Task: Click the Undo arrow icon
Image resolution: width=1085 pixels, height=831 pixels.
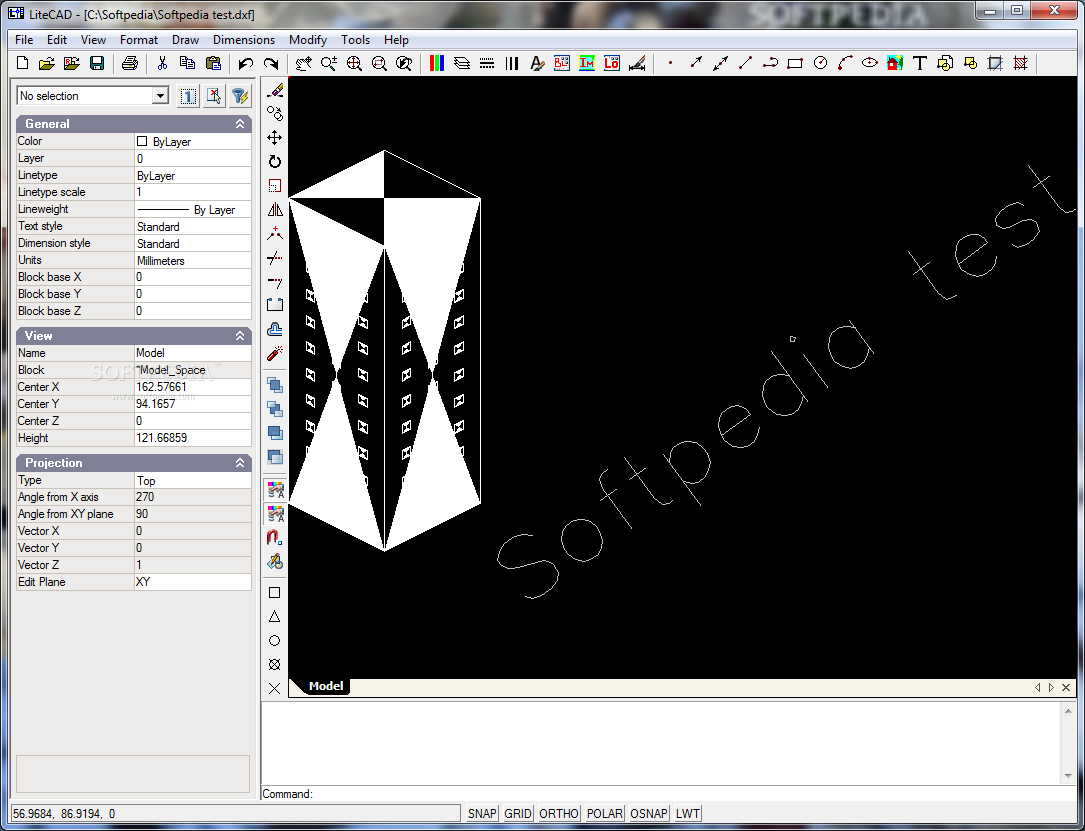Action: point(246,64)
